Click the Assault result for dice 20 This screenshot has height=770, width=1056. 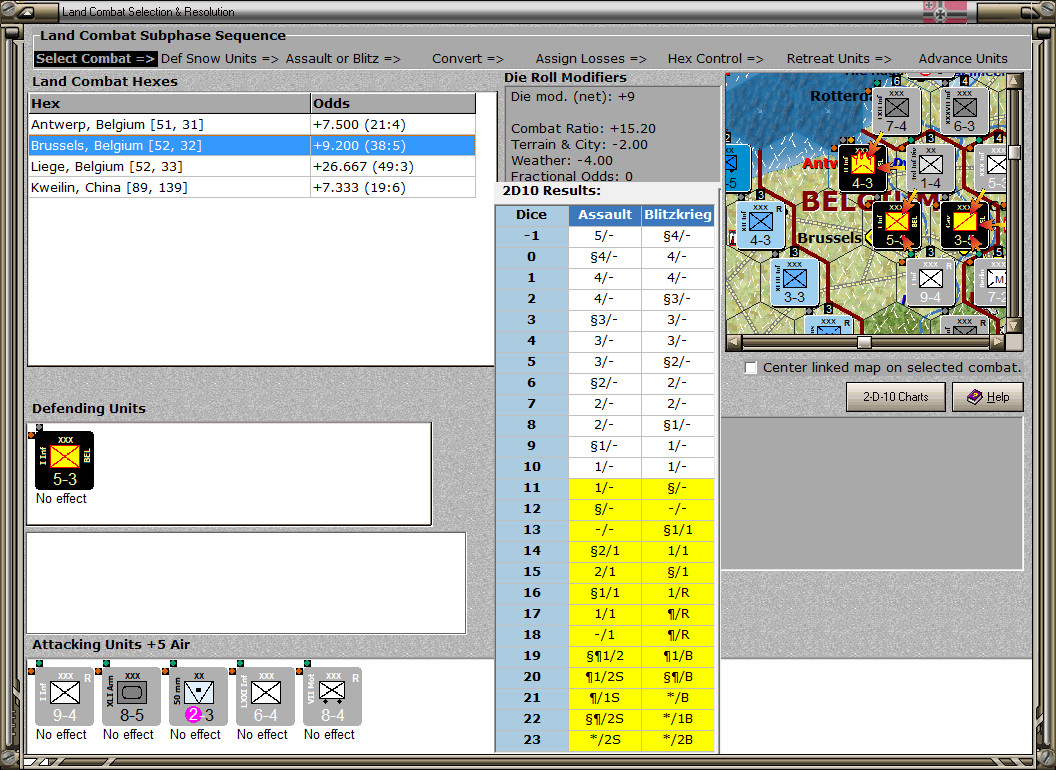click(604, 676)
